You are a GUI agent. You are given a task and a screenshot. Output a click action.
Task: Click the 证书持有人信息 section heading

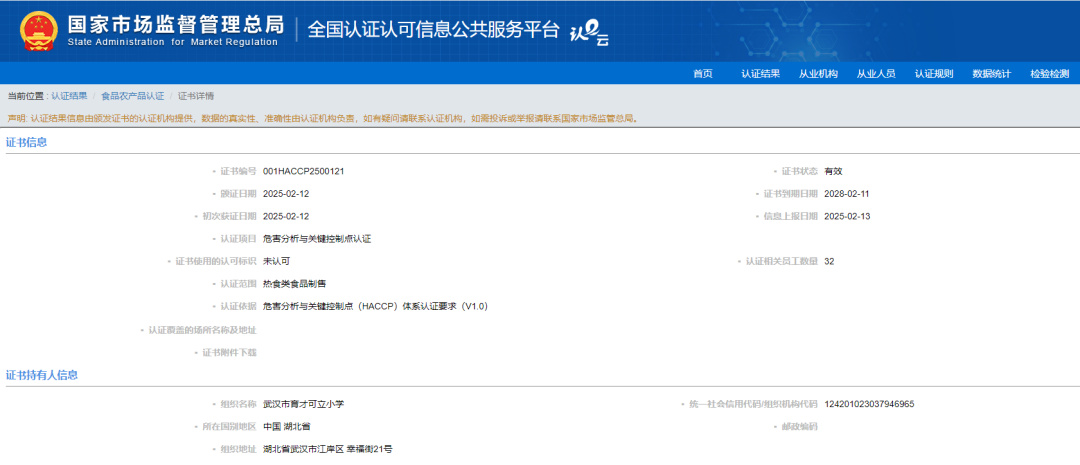(42, 375)
